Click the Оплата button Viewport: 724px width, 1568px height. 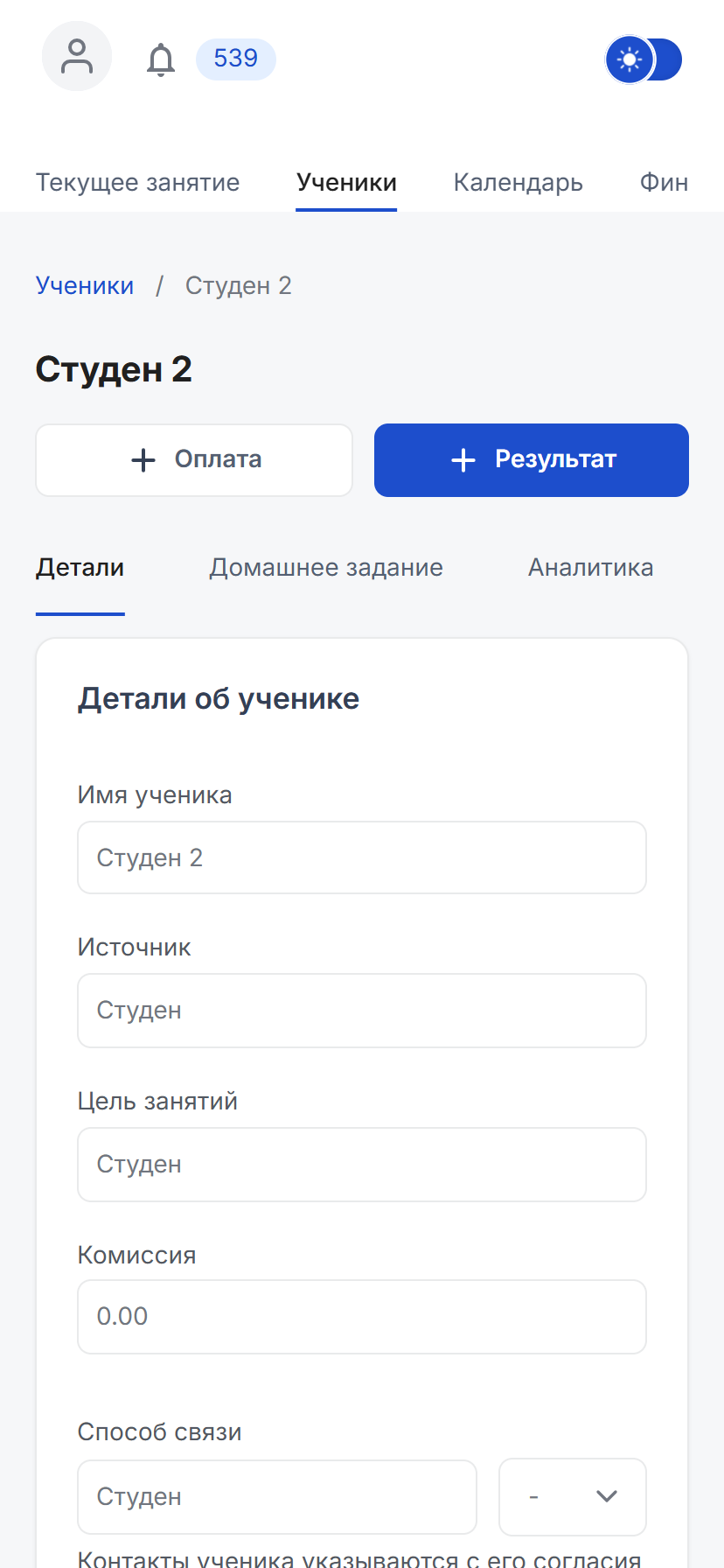click(194, 459)
